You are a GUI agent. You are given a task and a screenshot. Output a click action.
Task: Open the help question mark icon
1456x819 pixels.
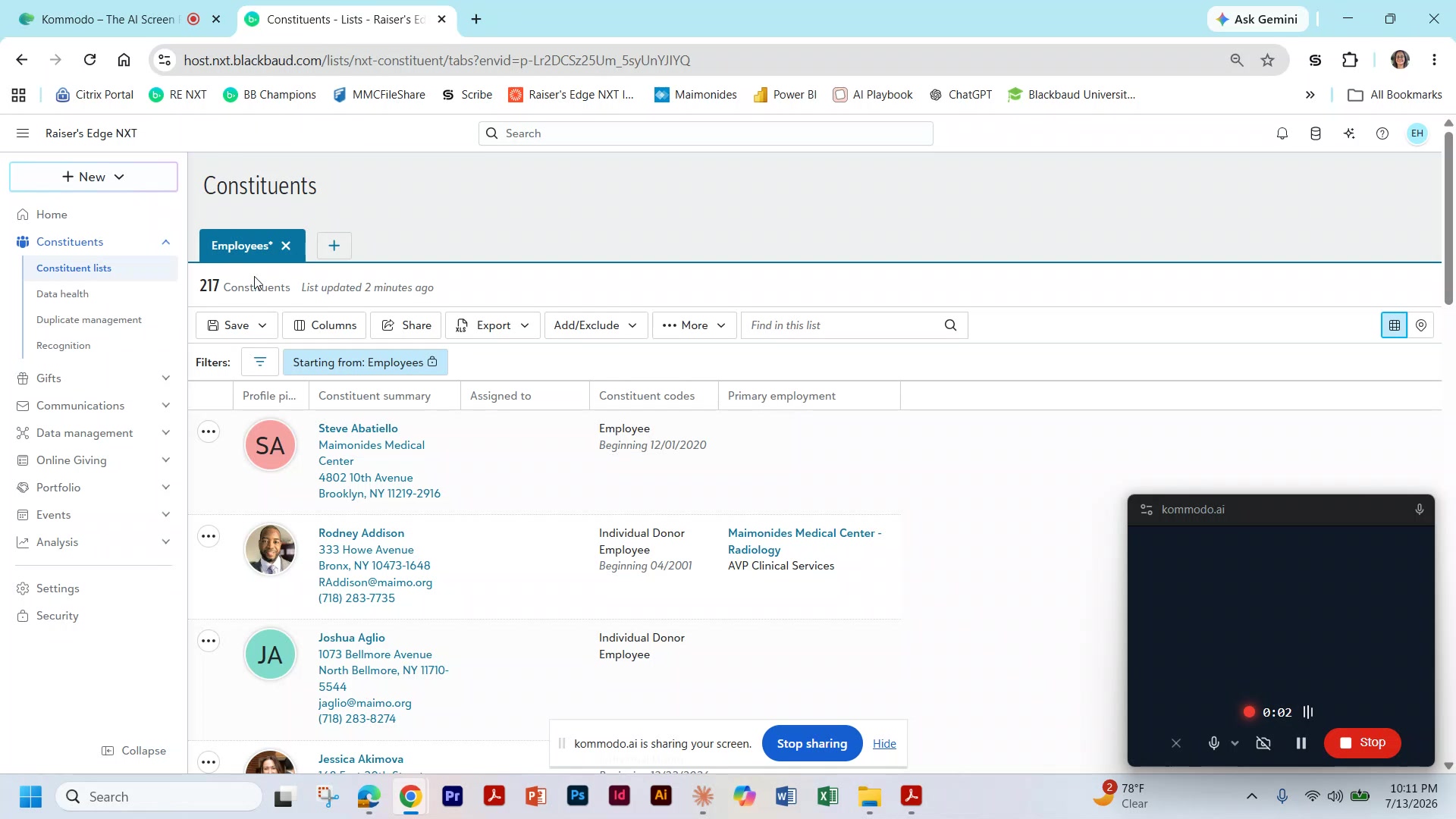[x=1382, y=133]
